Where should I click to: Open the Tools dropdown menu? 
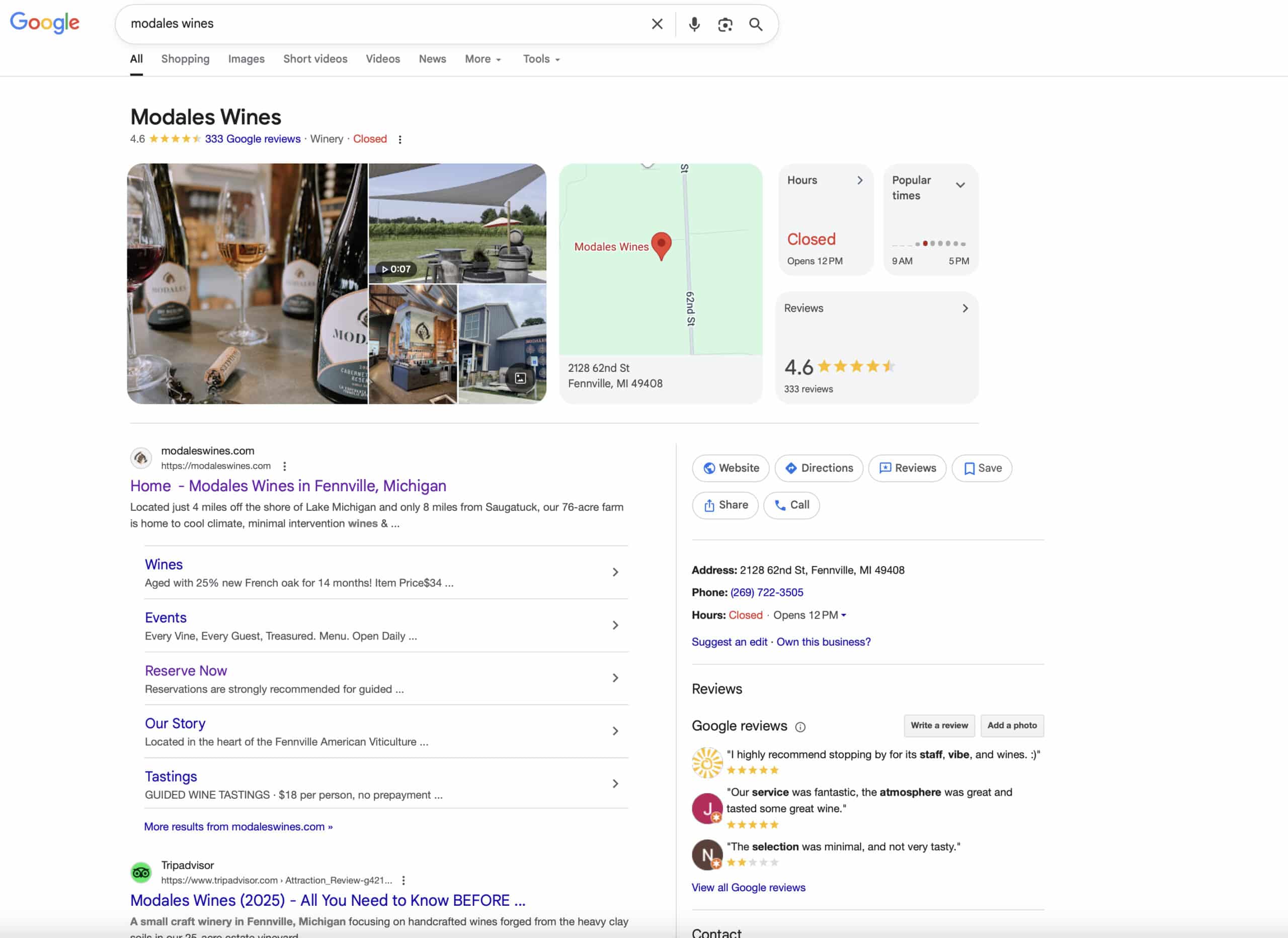(541, 59)
